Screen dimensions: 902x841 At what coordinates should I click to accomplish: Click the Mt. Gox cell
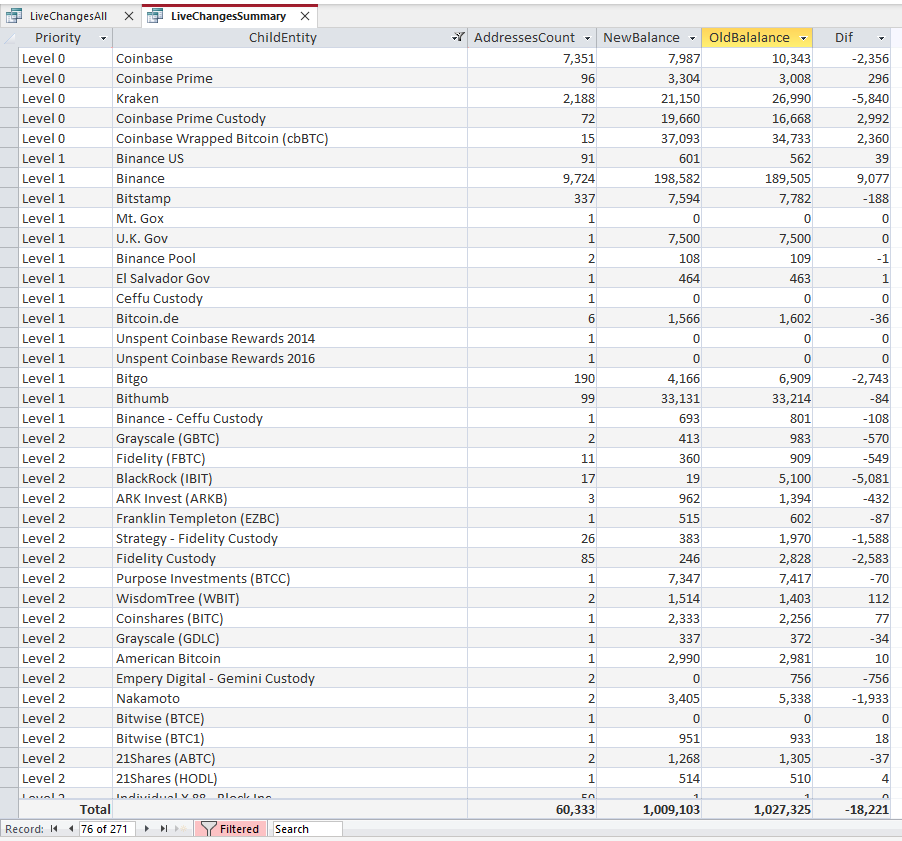point(290,219)
